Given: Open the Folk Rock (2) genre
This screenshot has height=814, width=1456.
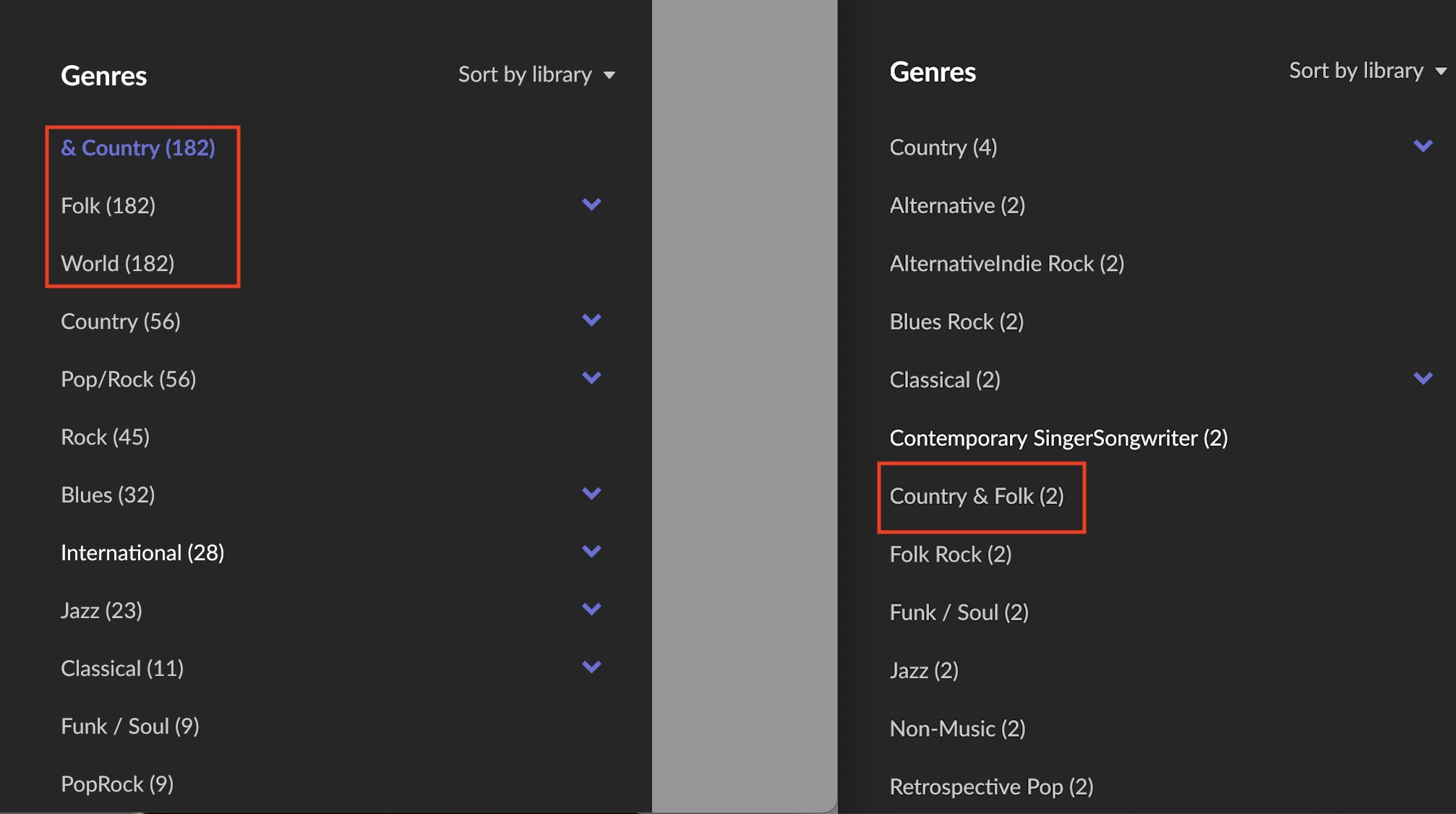Looking at the screenshot, I should 951,554.
